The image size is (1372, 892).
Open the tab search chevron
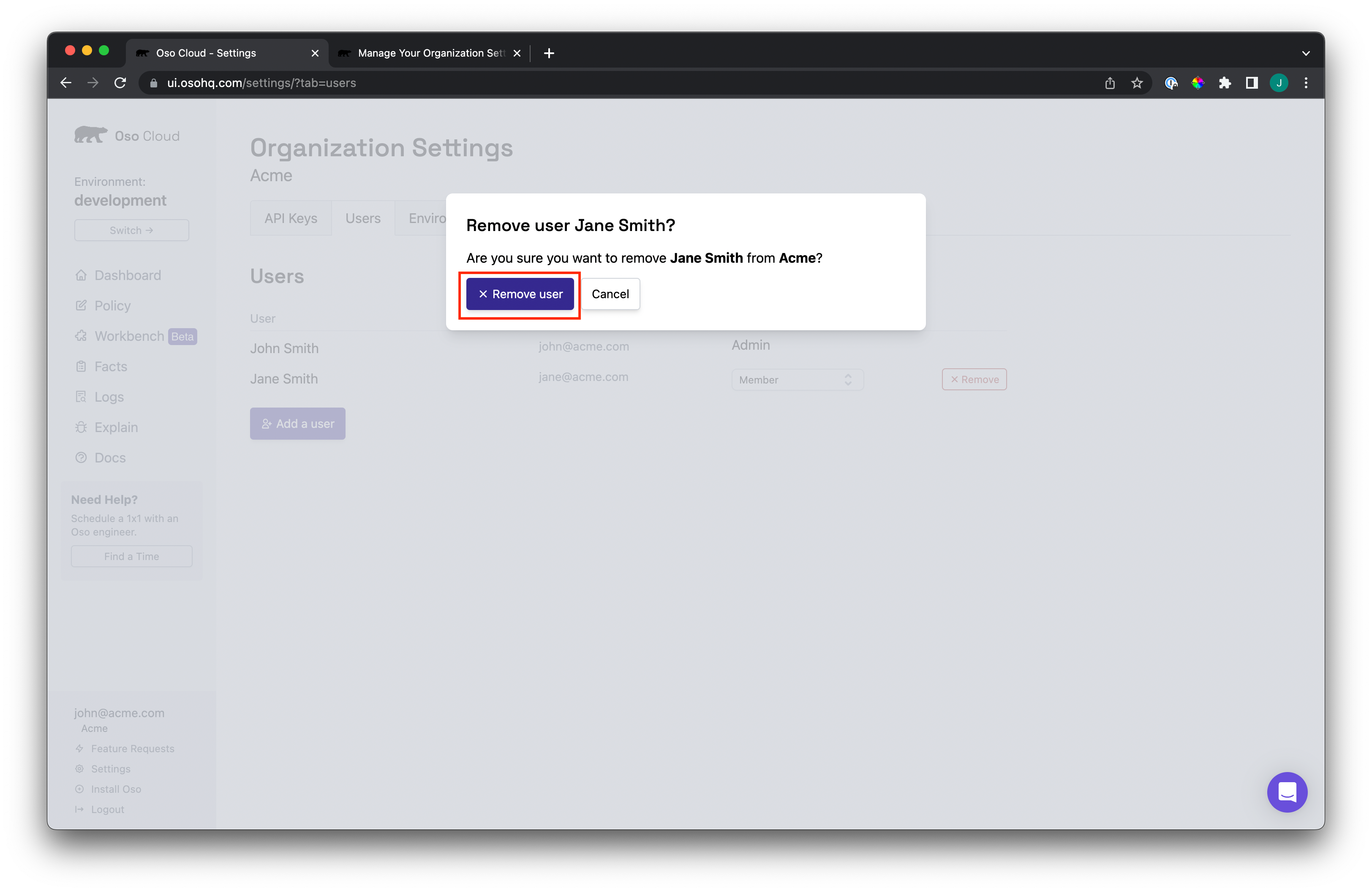click(1306, 53)
